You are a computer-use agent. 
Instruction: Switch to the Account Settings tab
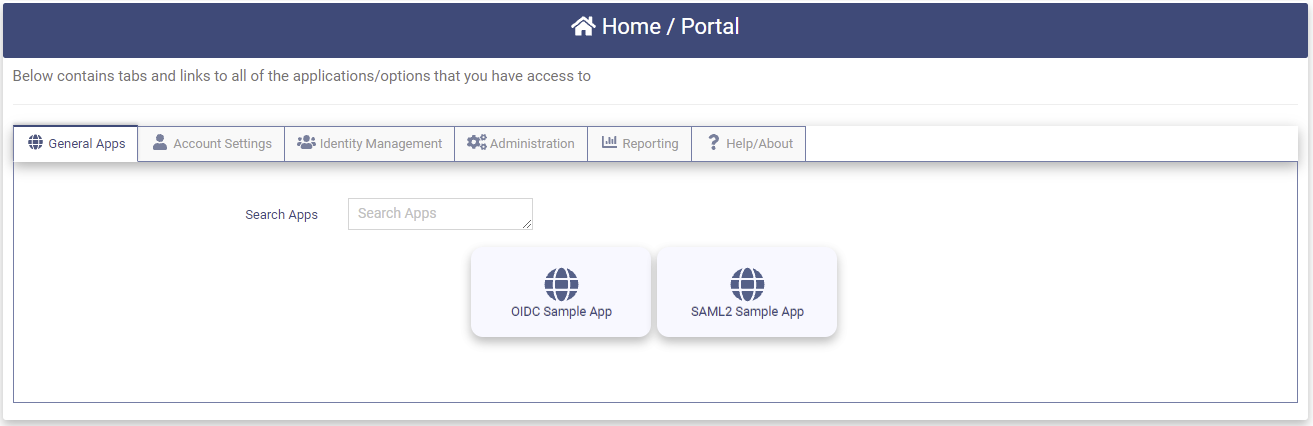222,144
